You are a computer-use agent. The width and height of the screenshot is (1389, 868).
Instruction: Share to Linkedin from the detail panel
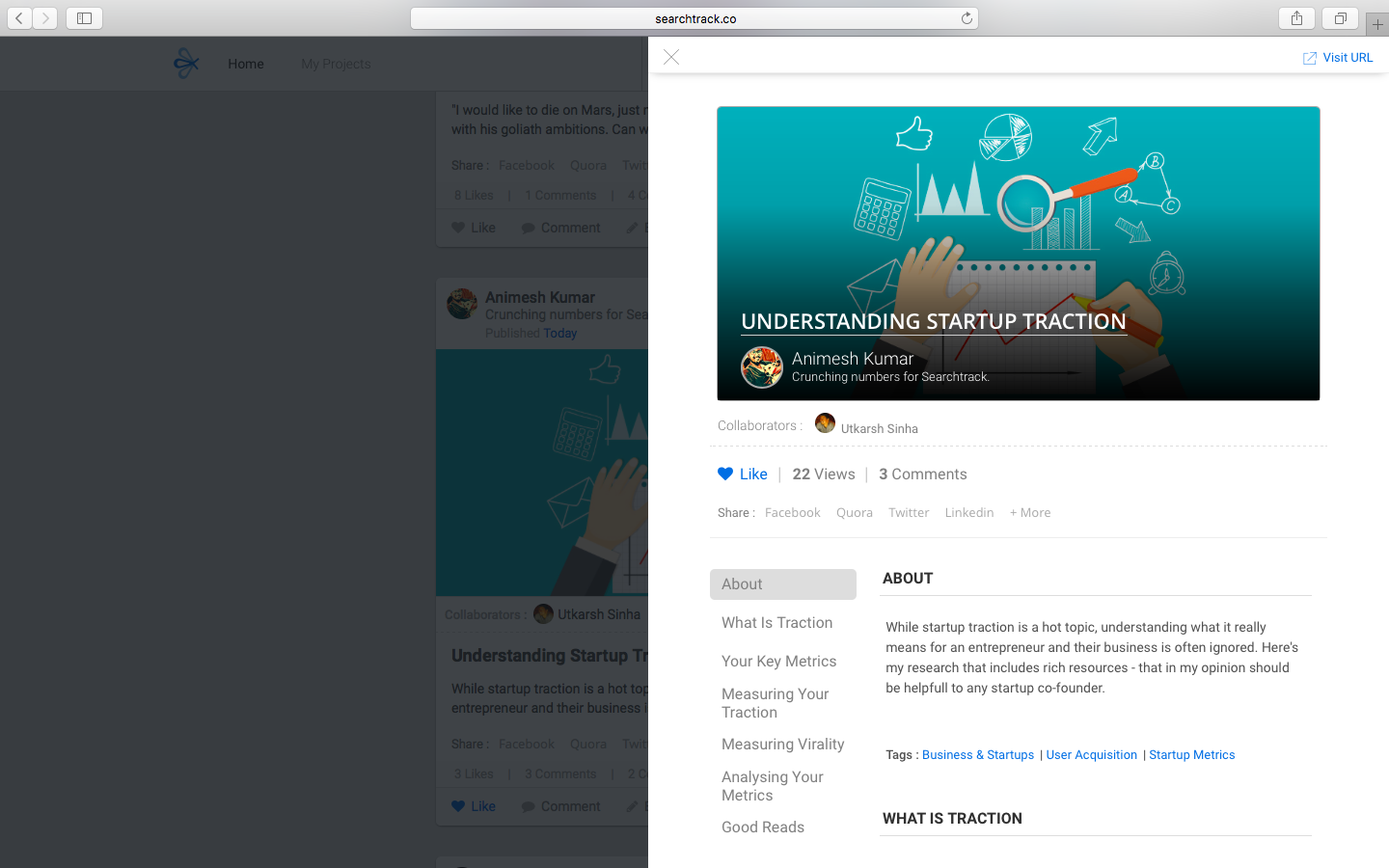pyautogui.click(x=969, y=513)
